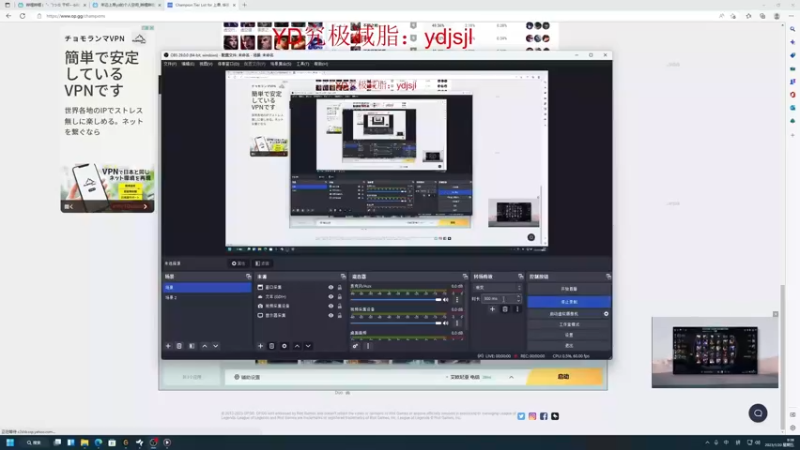This screenshot has height=450, width=800.
Task: Open second mixer channel three-dot options
Action: tap(457, 323)
